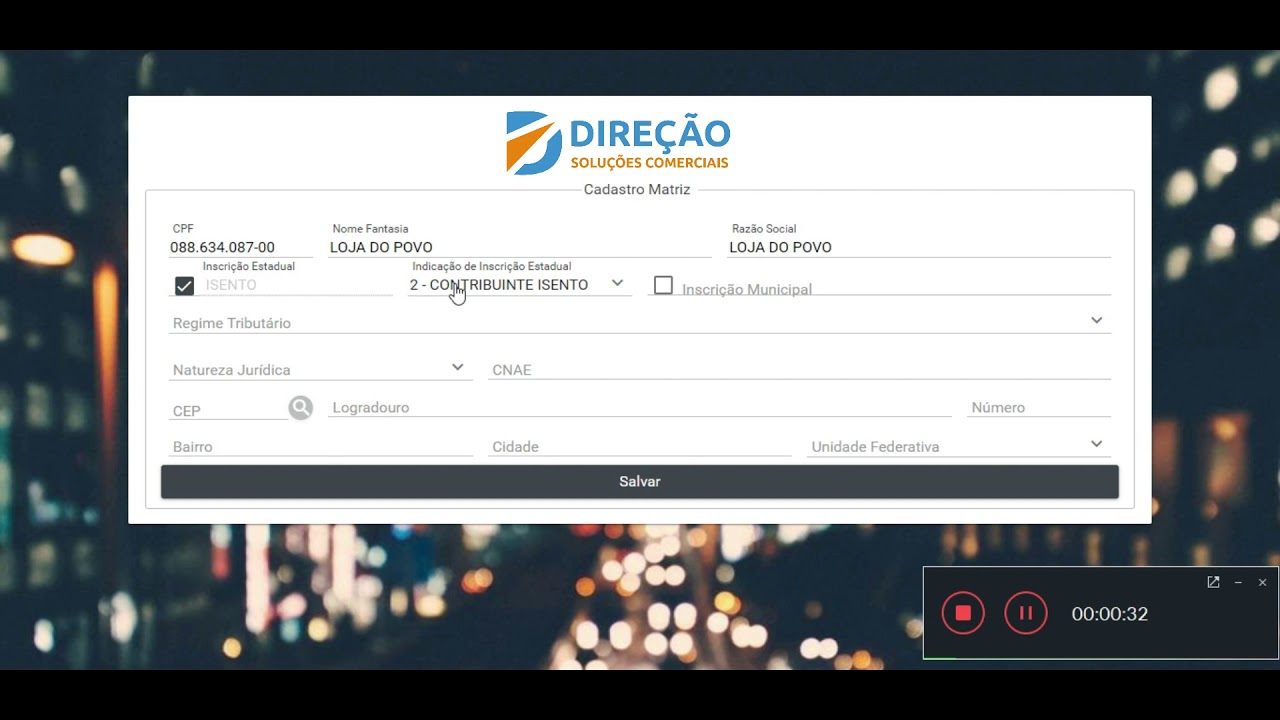Open the Indicação de Inscrição Estadual dropdown
The width and height of the screenshot is (1280, 720).
[519, 285]
